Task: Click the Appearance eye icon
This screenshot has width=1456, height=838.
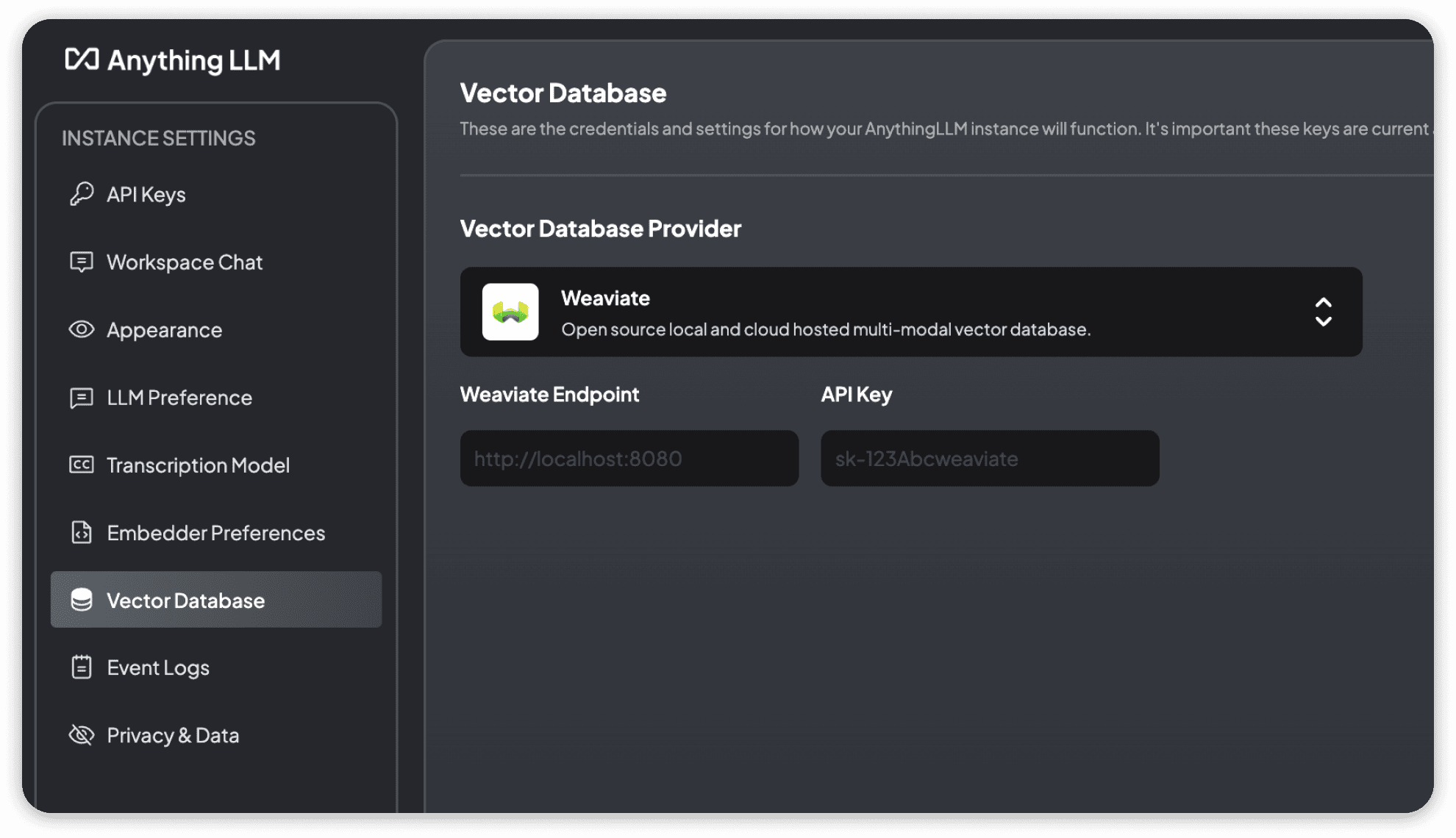Action: 82,329
